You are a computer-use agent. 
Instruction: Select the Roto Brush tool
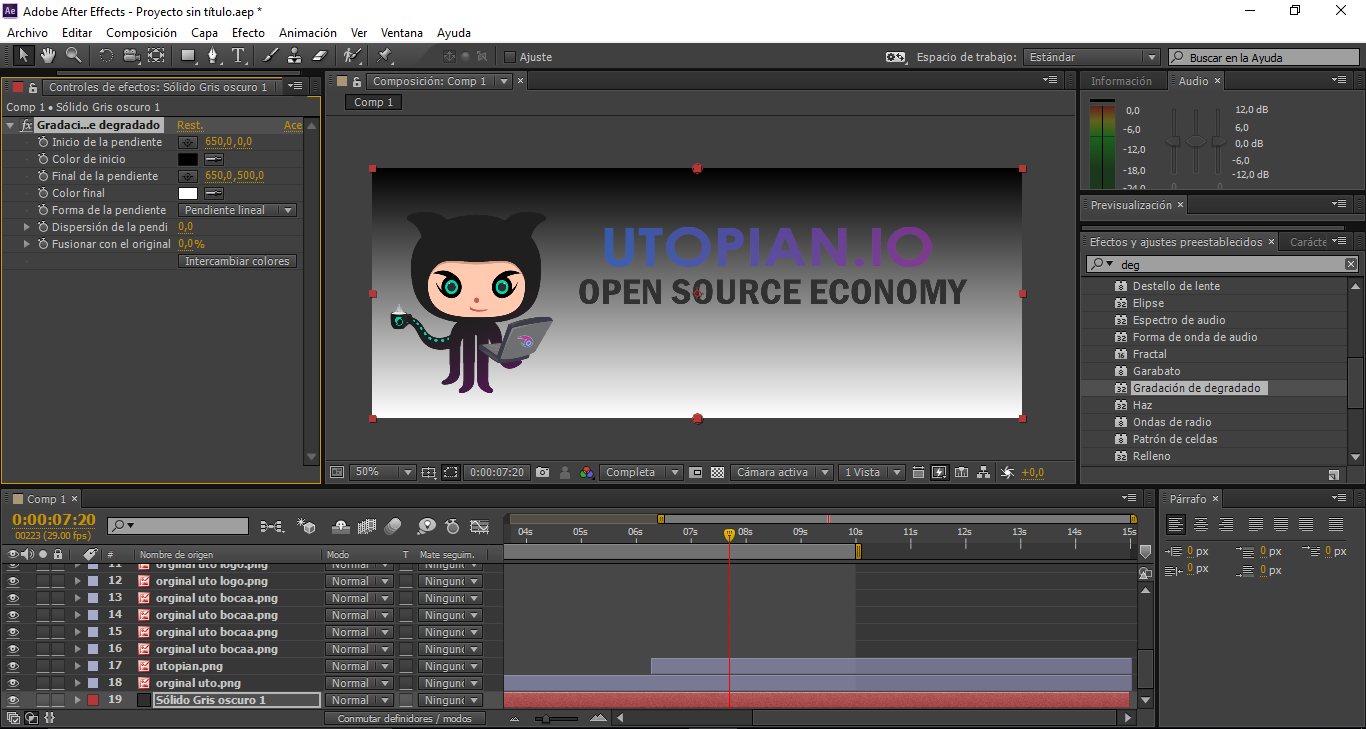352,56
